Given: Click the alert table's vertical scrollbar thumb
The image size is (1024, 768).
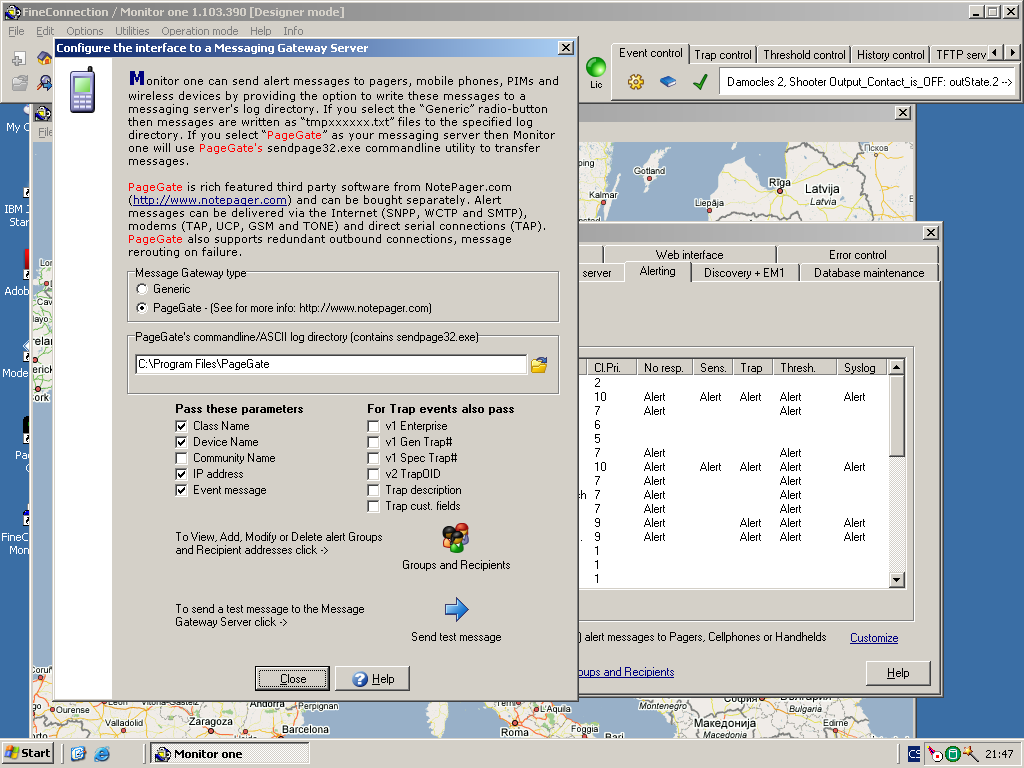Looking at the screenshot, I should click(x=897, y=415).
